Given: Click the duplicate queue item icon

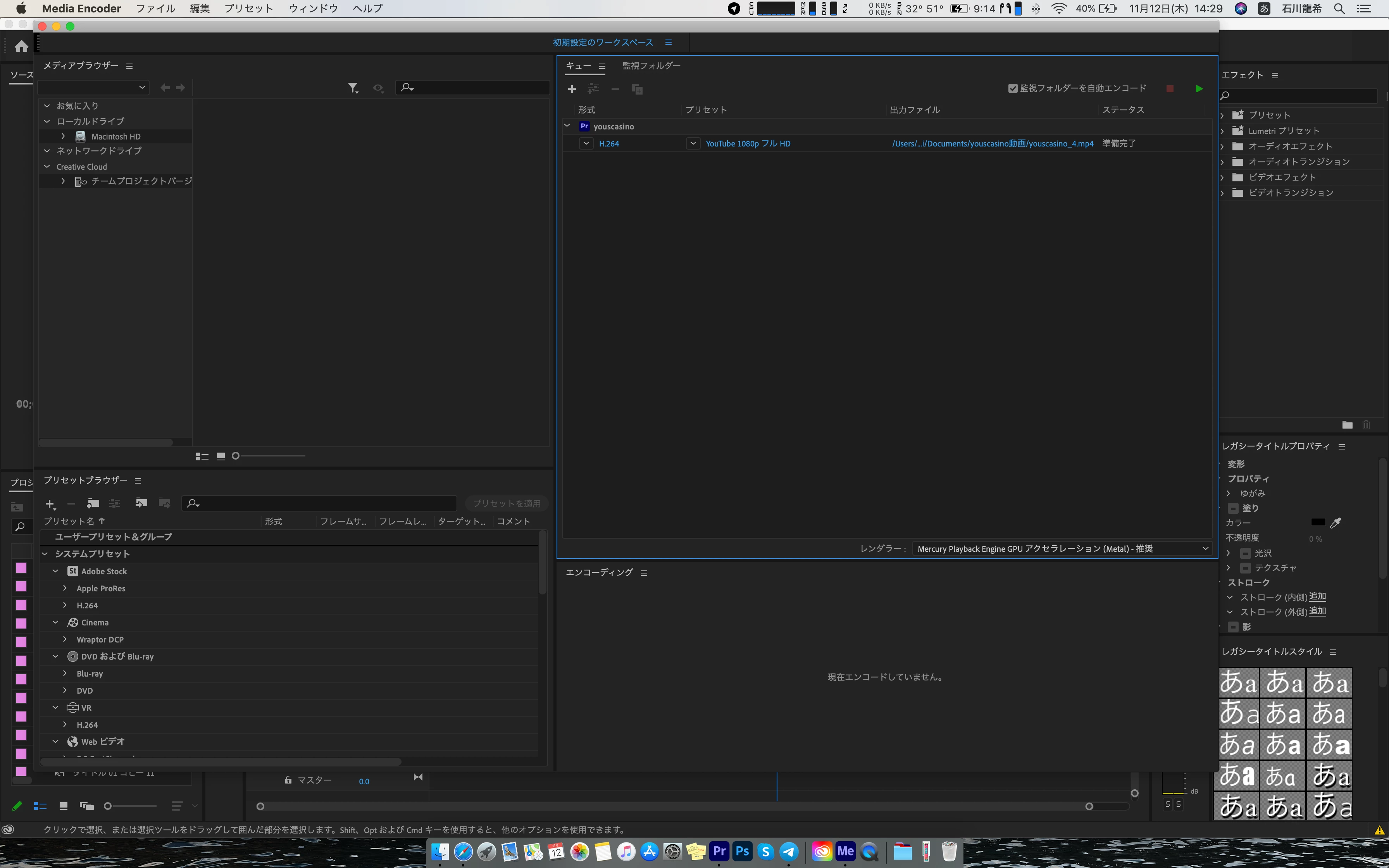Looking at the screenshot, I should (636, 89).
